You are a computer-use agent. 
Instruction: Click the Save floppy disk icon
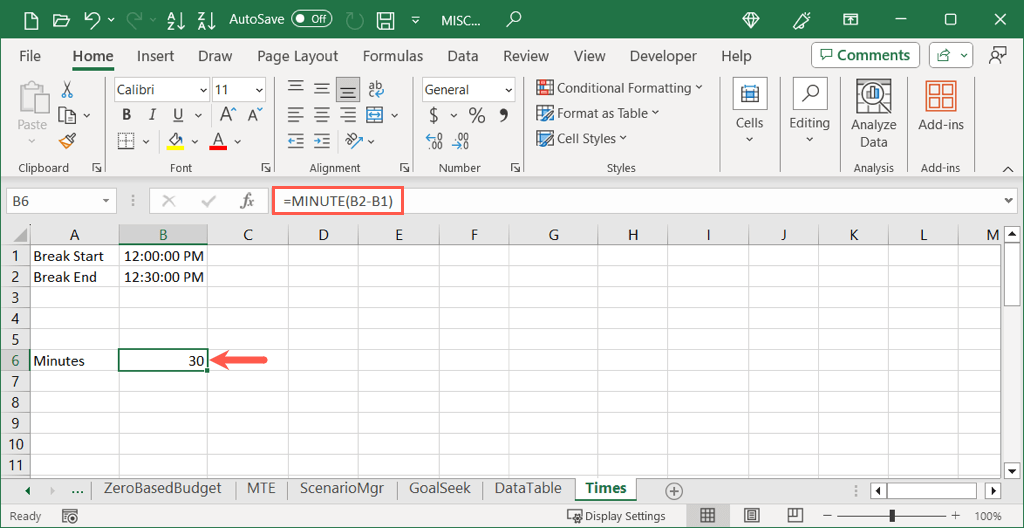pos(387,20)
